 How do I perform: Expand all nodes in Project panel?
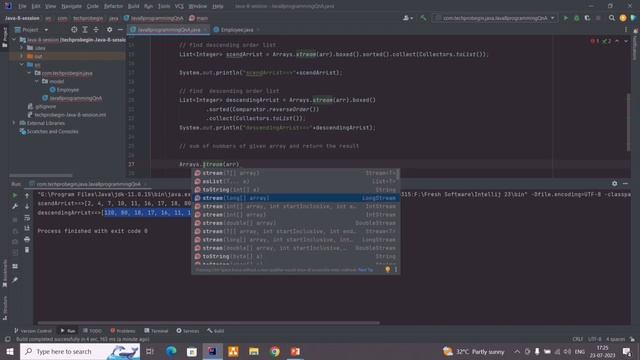tap(85, 30)
